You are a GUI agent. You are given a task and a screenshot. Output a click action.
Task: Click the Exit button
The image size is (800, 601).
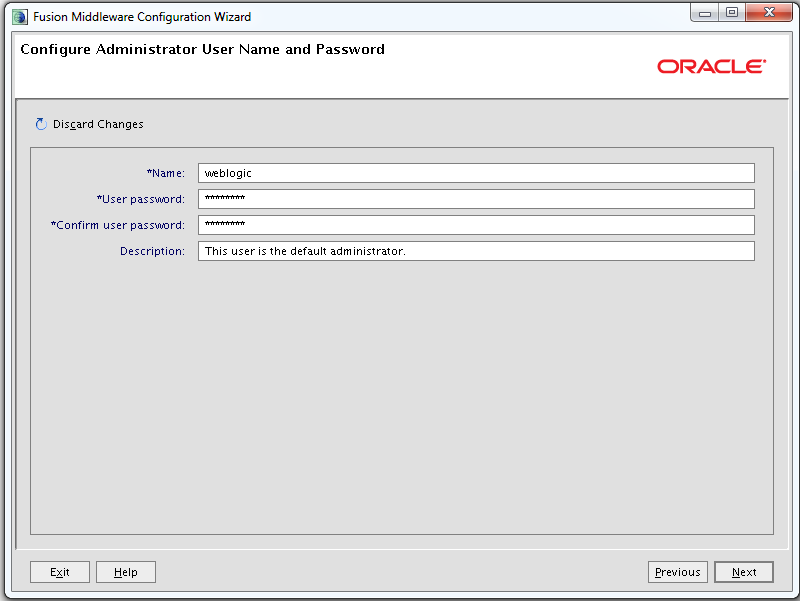pyautogui.click(x=60, y=572)
